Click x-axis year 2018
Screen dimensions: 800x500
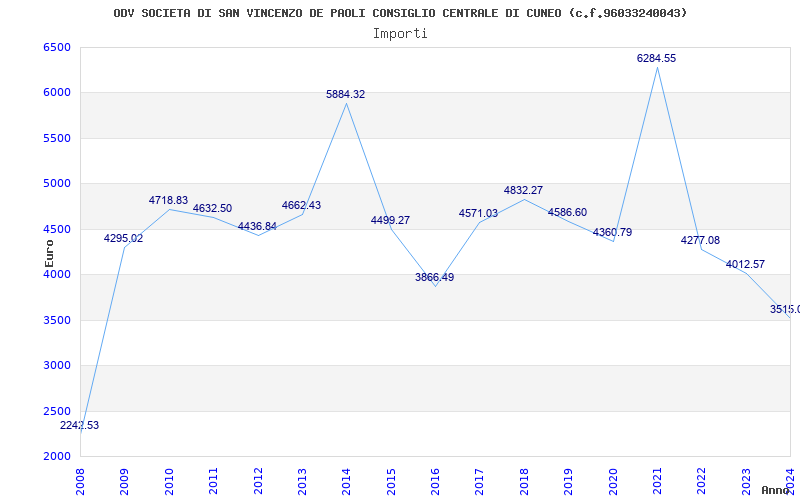(x=524, y=481)
